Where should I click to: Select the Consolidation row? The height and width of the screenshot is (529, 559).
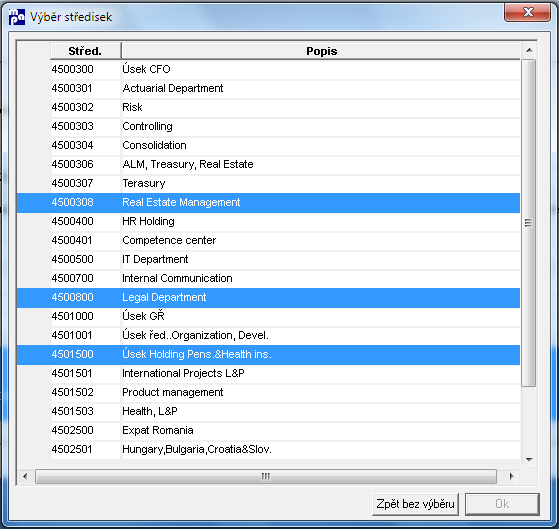point(268,145)
